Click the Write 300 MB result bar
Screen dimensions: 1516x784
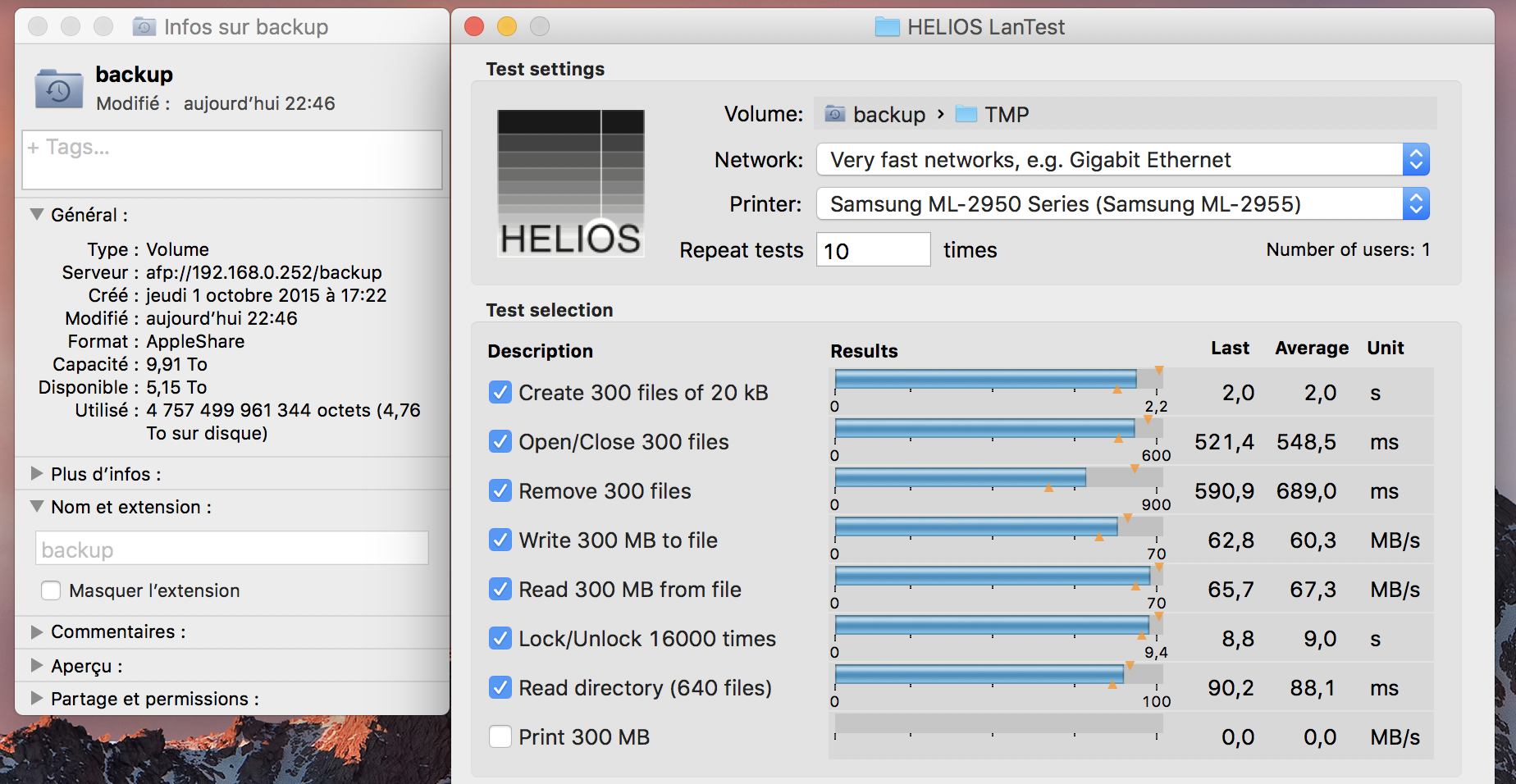pos(998,527)
